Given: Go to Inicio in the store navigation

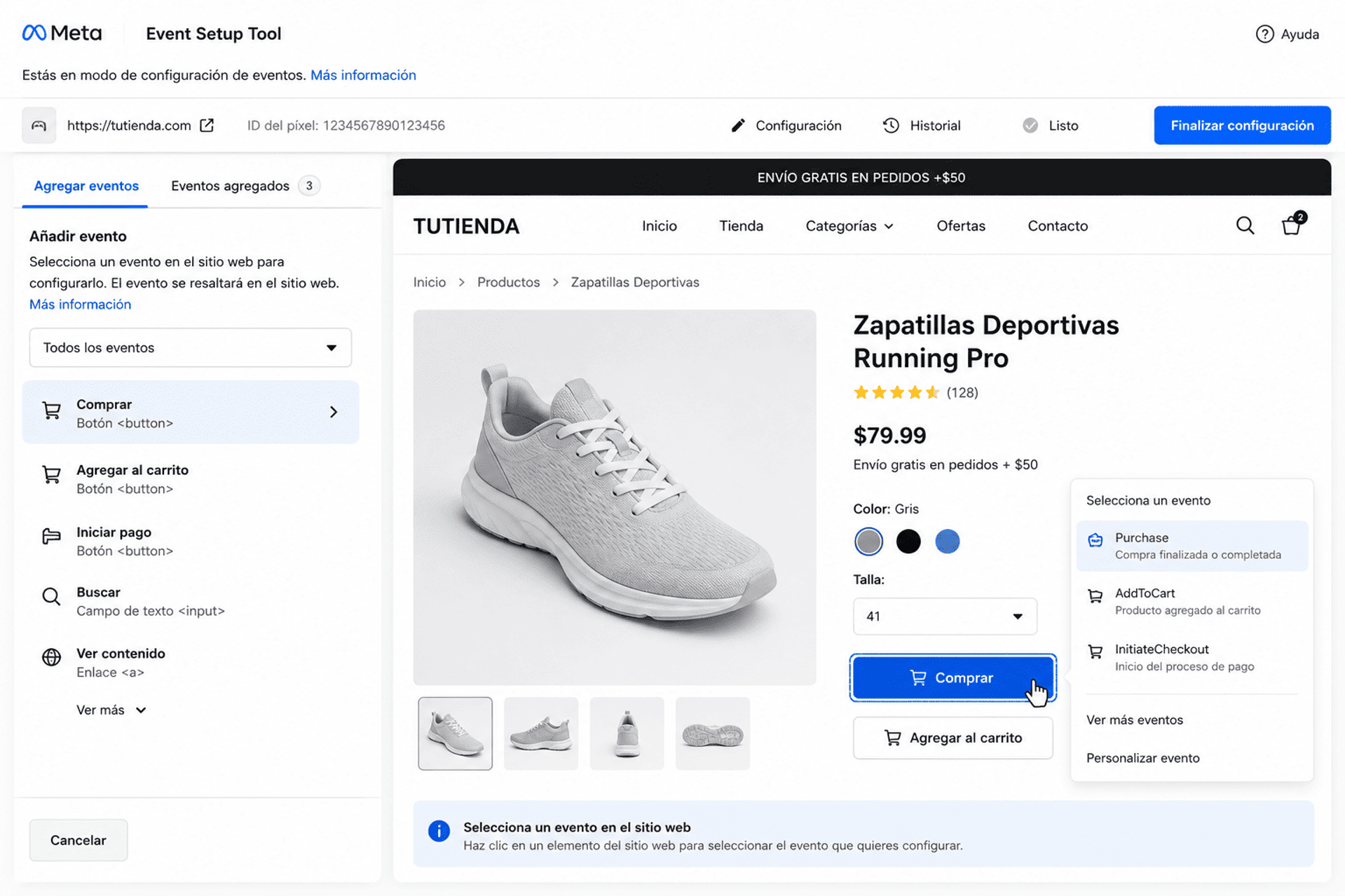Looking at the screenshot, I should (659, 226).
